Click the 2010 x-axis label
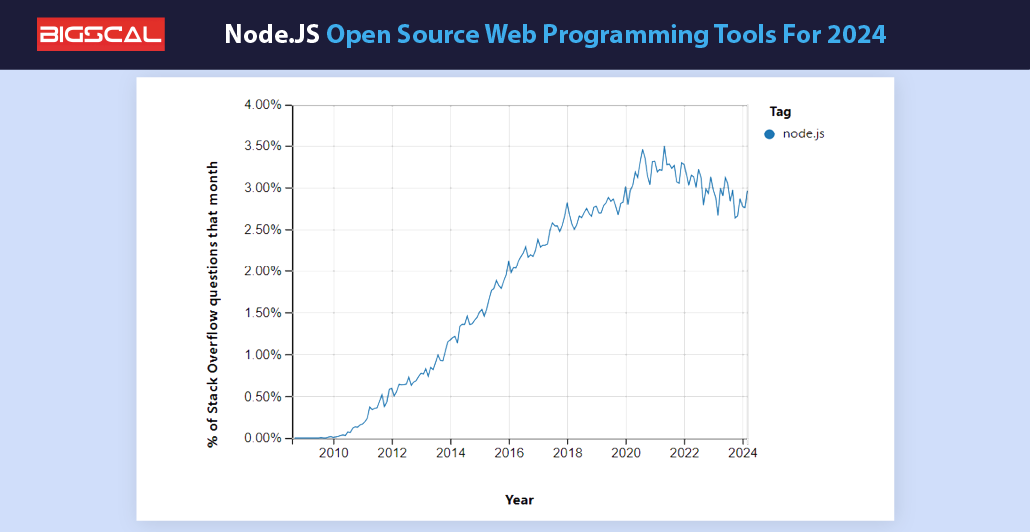This screenshot has height=532, width=1030. pyautogui.click(x=334, y=453)
